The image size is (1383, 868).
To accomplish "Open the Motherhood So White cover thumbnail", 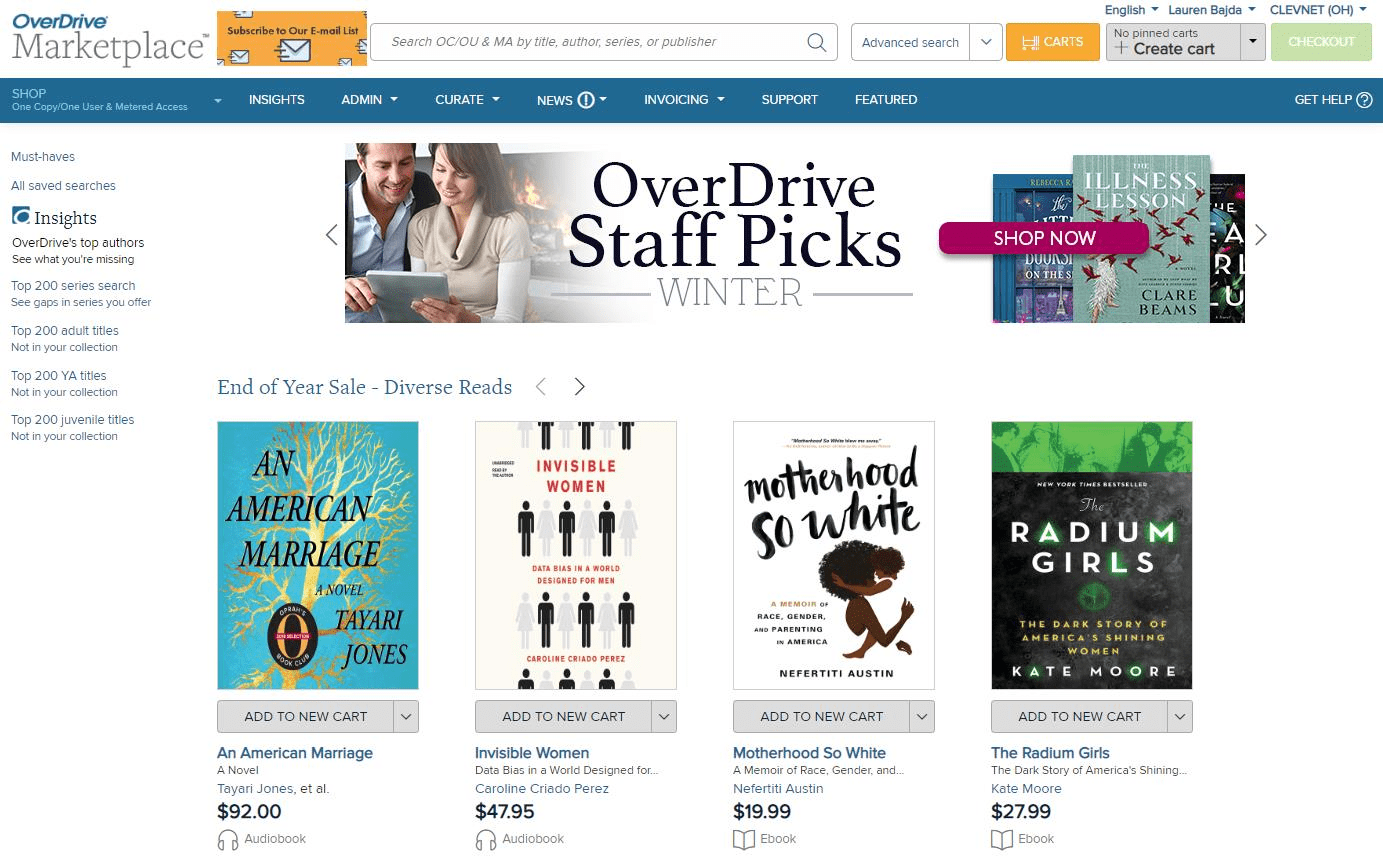I will pyautogui.click(x=834, y=555).
